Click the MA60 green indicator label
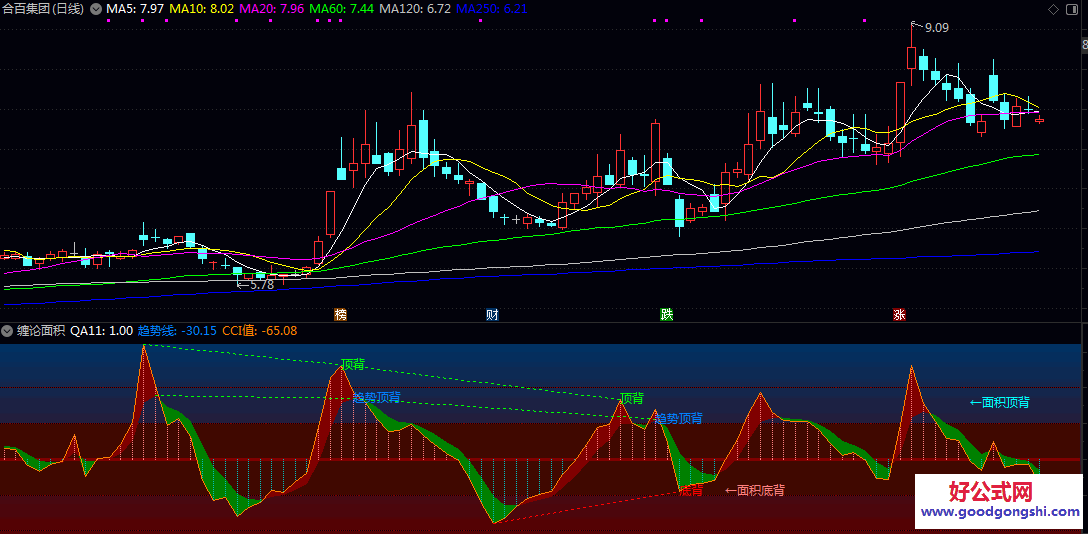This screenshot has height=534, width=1088. tap(342, 9)
